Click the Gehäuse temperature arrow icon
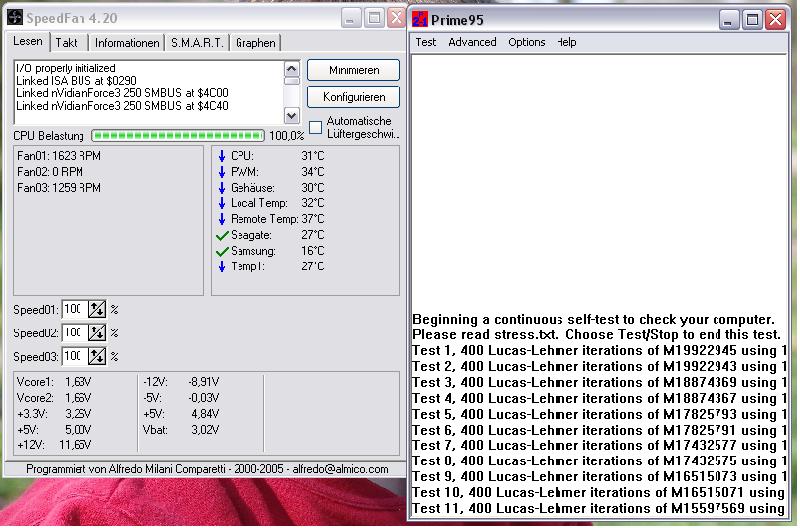The image size is (800, 528). 222,188
